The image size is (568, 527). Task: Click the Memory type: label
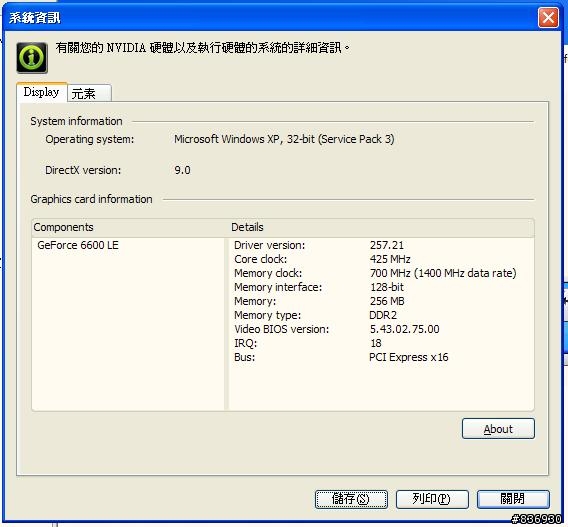[267, 315]
